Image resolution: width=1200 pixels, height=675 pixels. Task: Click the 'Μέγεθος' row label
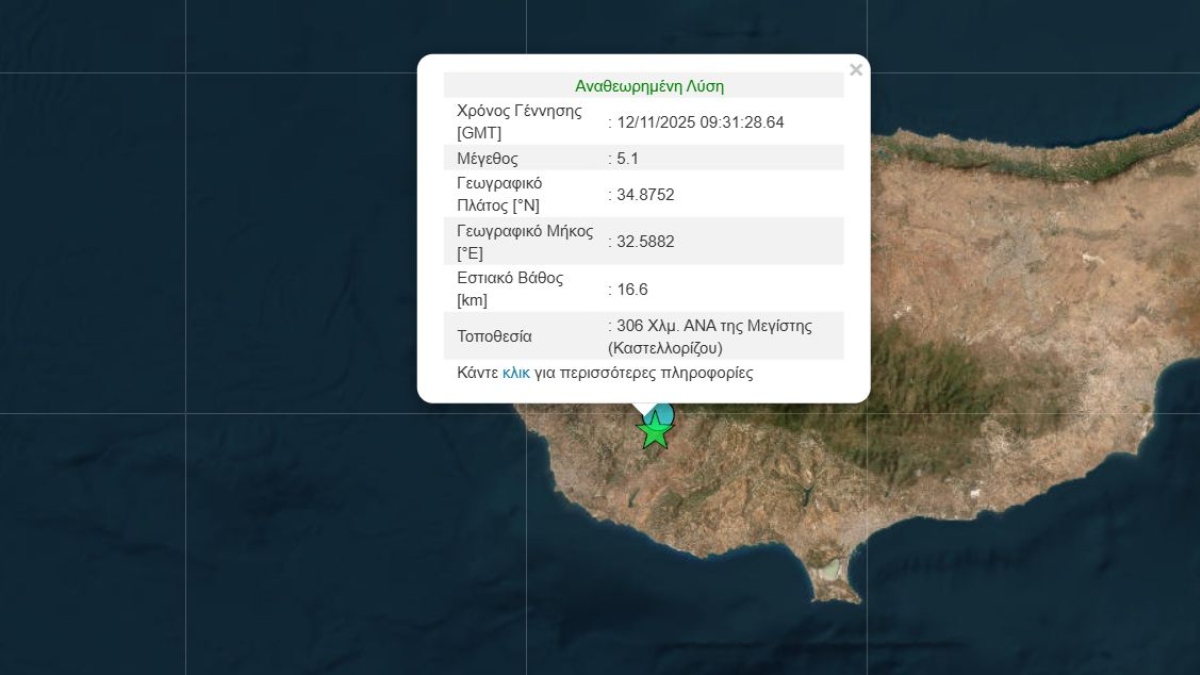(x=487, y=158)
